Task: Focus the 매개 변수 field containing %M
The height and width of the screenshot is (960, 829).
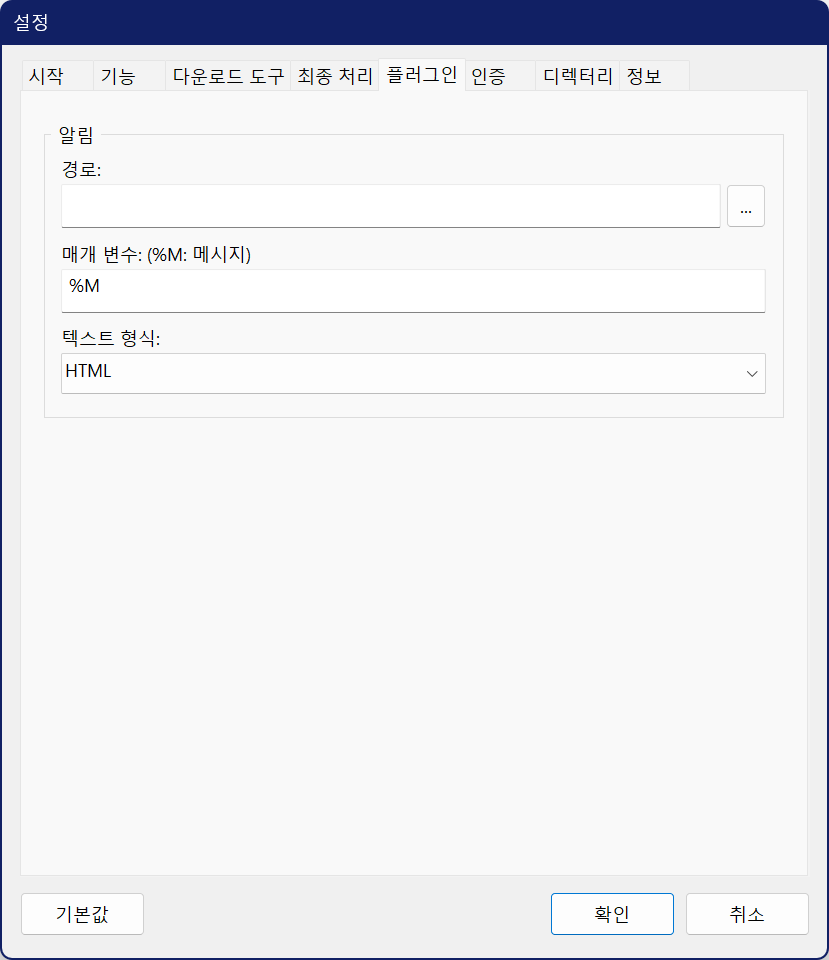Action: [x=413, y=291]
